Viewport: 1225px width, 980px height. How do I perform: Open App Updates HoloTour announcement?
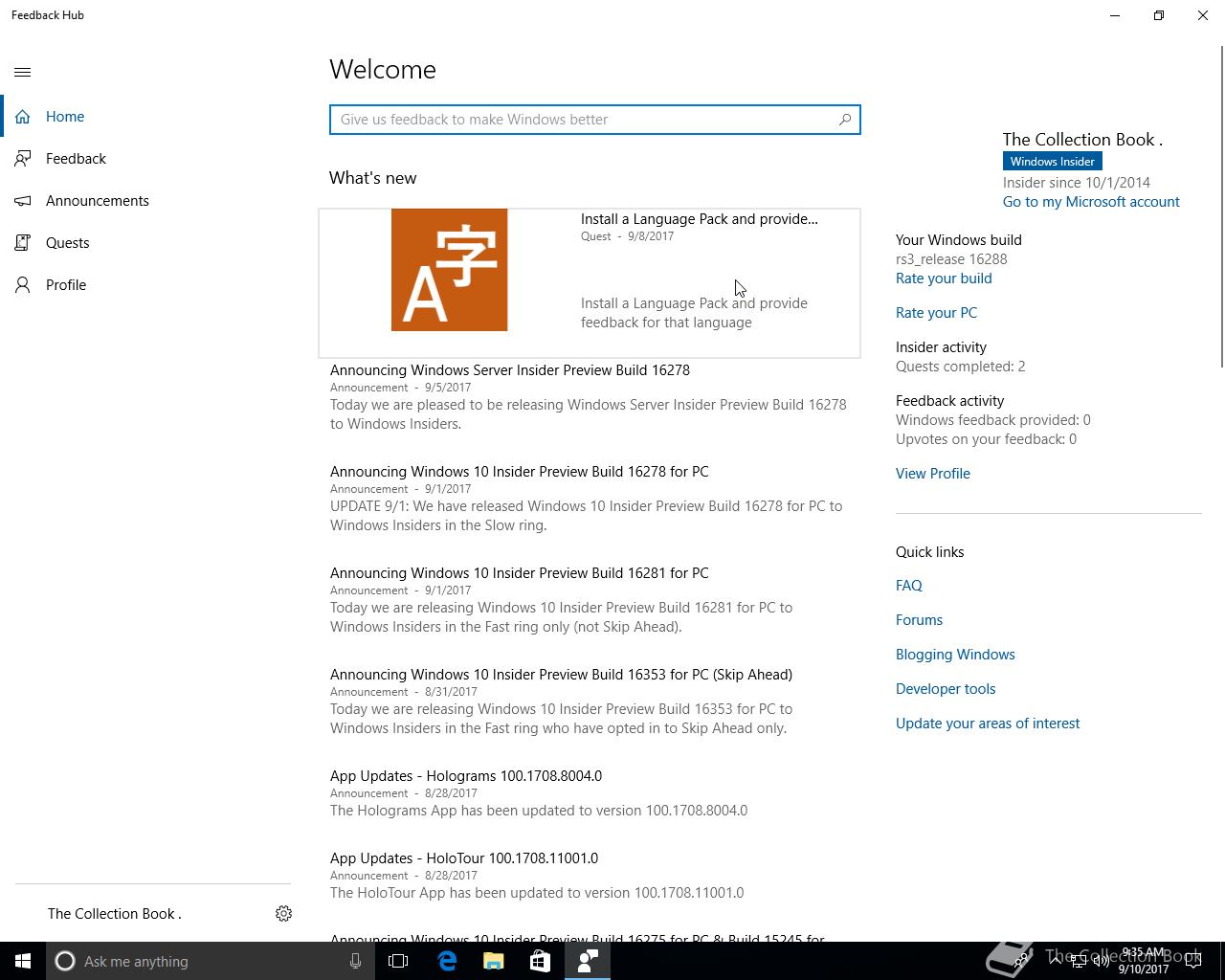(464, 858)
